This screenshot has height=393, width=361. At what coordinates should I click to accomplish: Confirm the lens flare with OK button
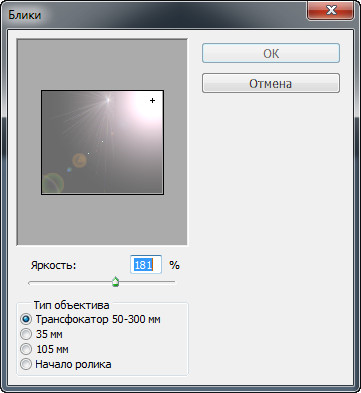point(271,53)
